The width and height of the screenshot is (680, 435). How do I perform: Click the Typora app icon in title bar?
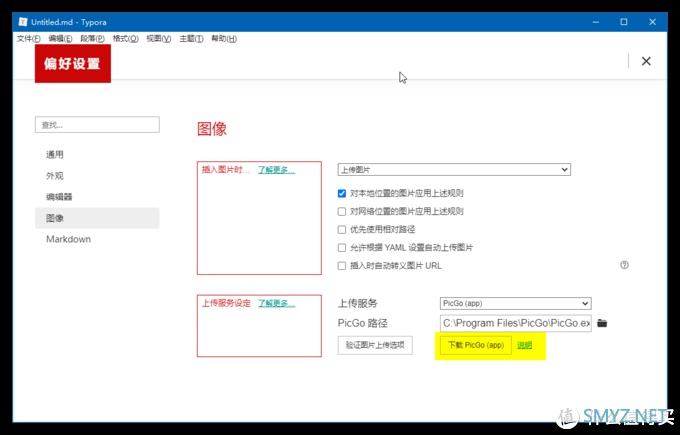23,22
